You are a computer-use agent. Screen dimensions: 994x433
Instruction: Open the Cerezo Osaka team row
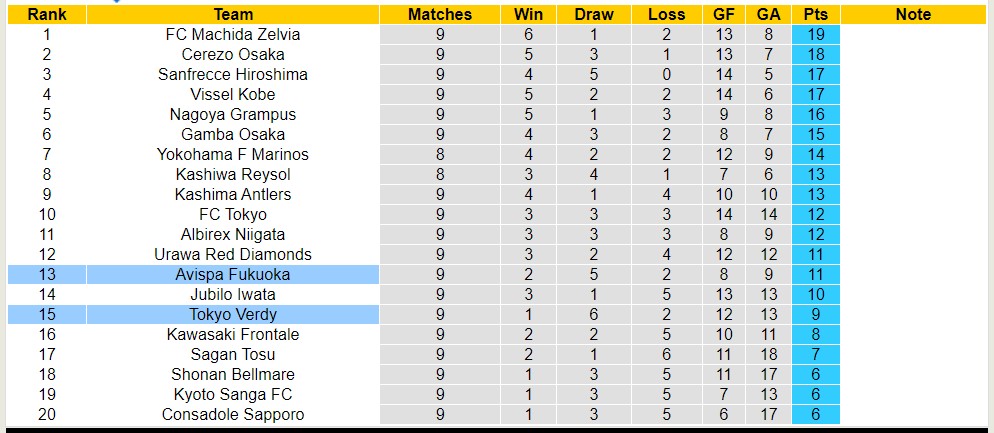coord(233,54)
